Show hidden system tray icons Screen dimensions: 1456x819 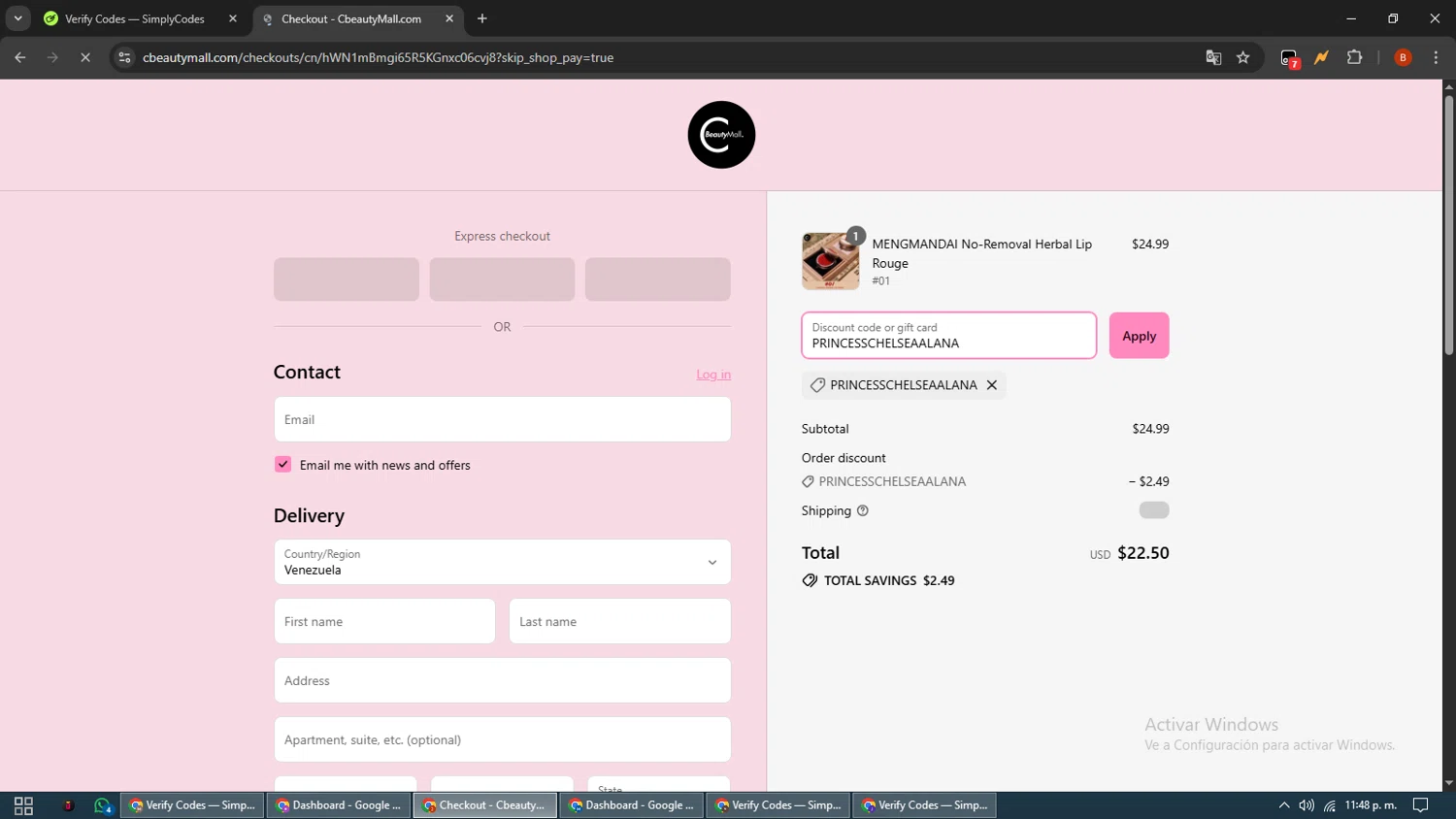(1284, 805)
